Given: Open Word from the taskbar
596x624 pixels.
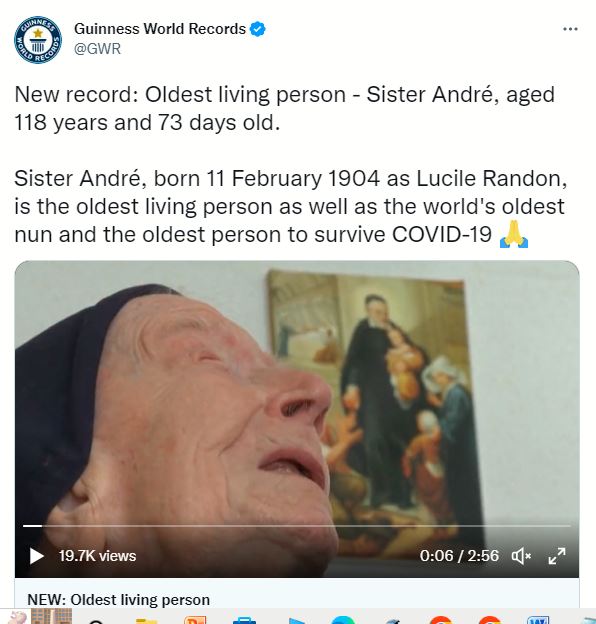Looking at the screenshot, I should click(x=538, y=620).
